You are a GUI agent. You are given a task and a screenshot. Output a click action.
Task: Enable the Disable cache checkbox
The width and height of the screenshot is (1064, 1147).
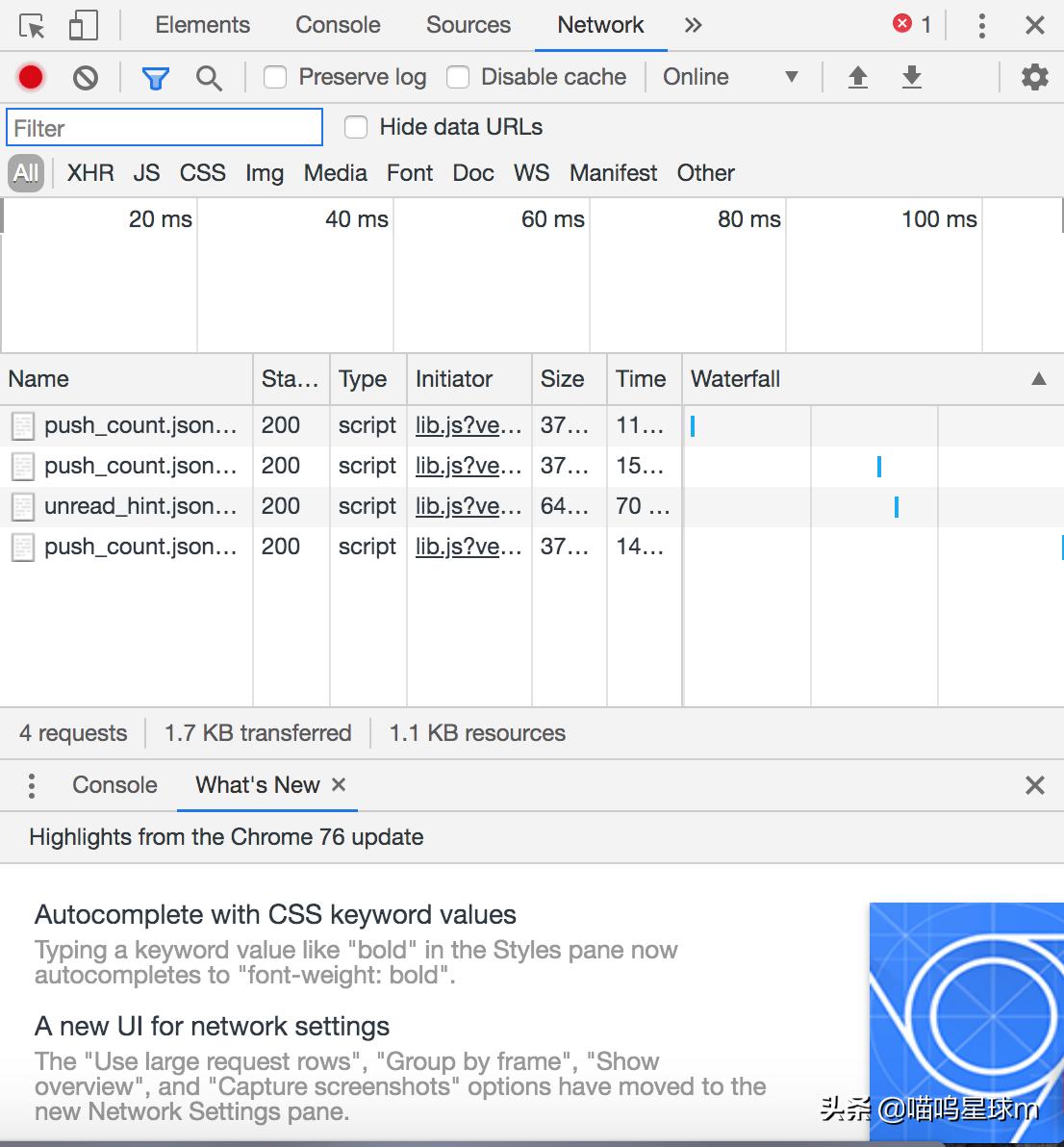point(458,77)
